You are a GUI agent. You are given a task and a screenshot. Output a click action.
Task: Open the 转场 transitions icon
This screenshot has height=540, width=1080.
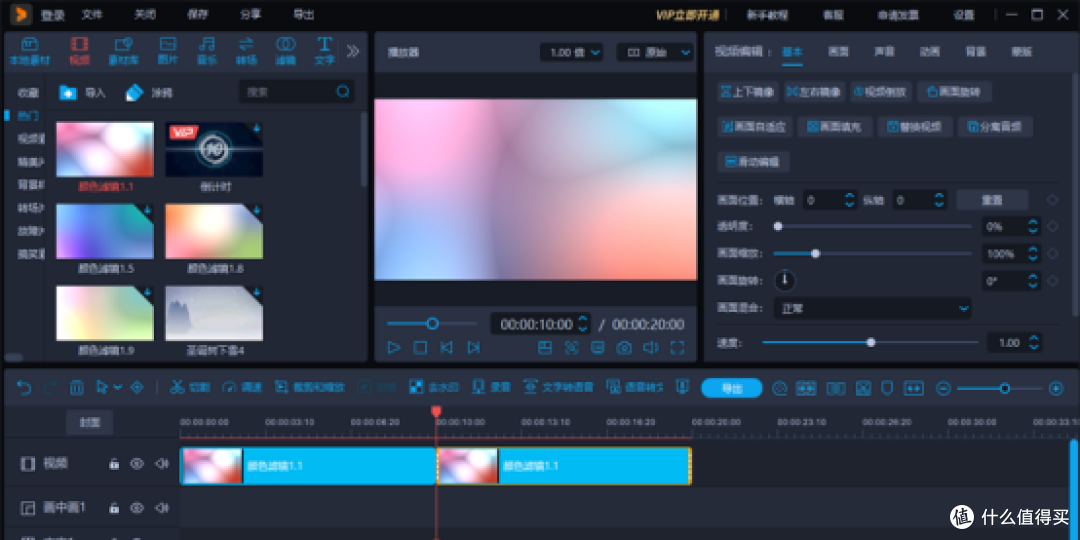(x=246, y=51)
